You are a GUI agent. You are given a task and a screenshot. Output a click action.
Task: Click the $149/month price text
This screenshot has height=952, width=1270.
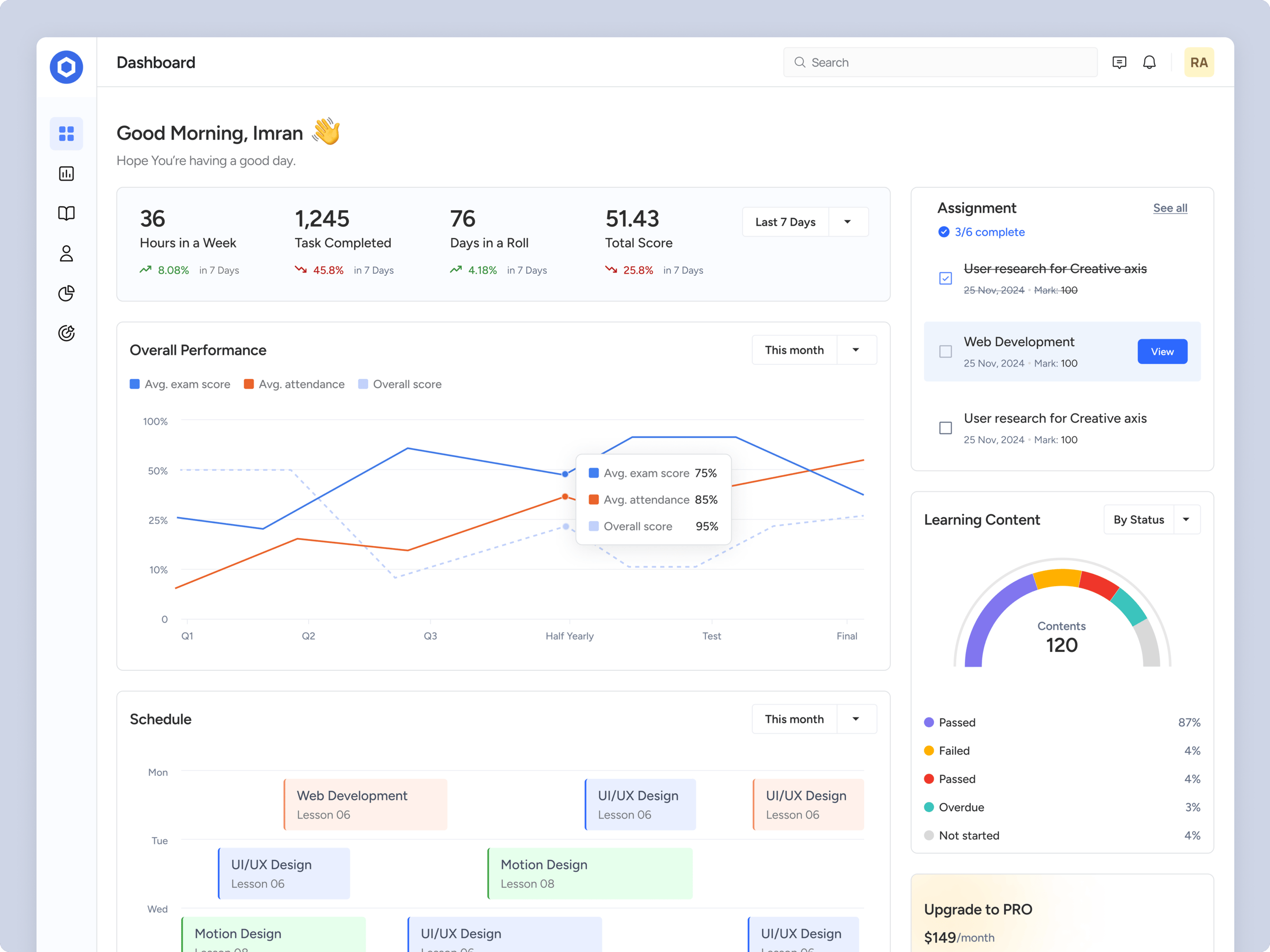point(959,937)
